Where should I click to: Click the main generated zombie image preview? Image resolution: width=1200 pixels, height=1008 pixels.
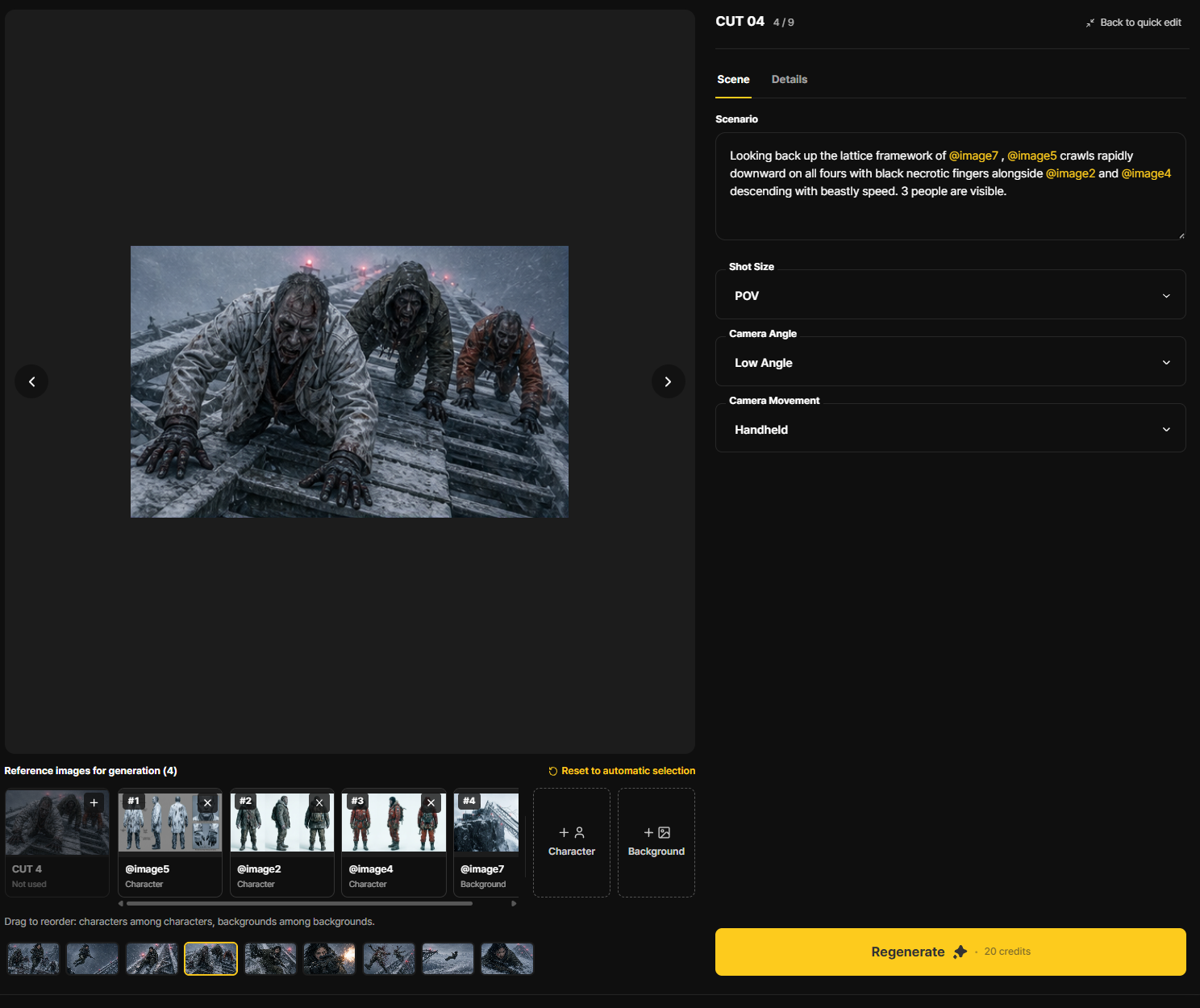tap(349, 381)
